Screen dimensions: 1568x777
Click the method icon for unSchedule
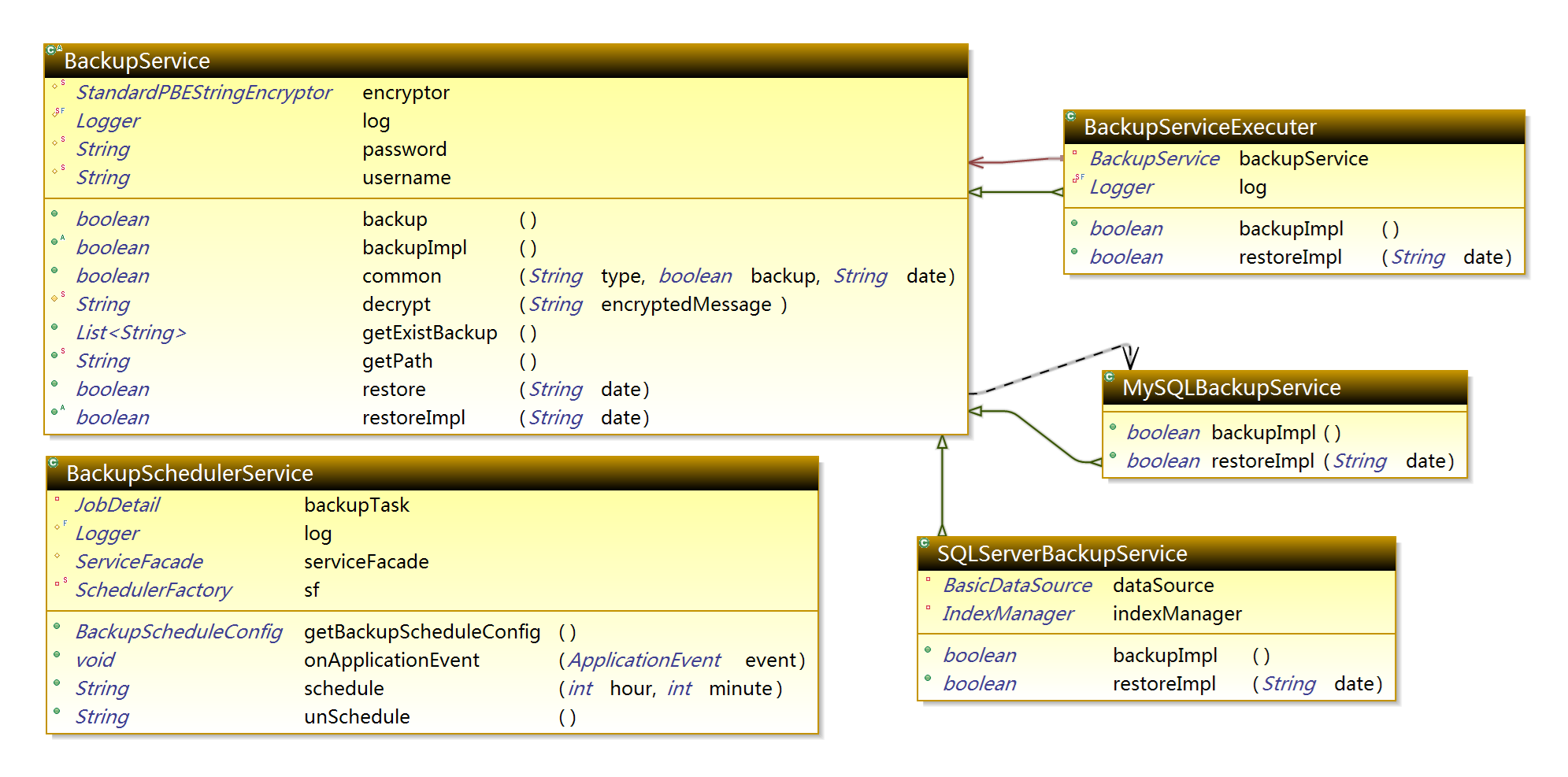pos(57,711)
